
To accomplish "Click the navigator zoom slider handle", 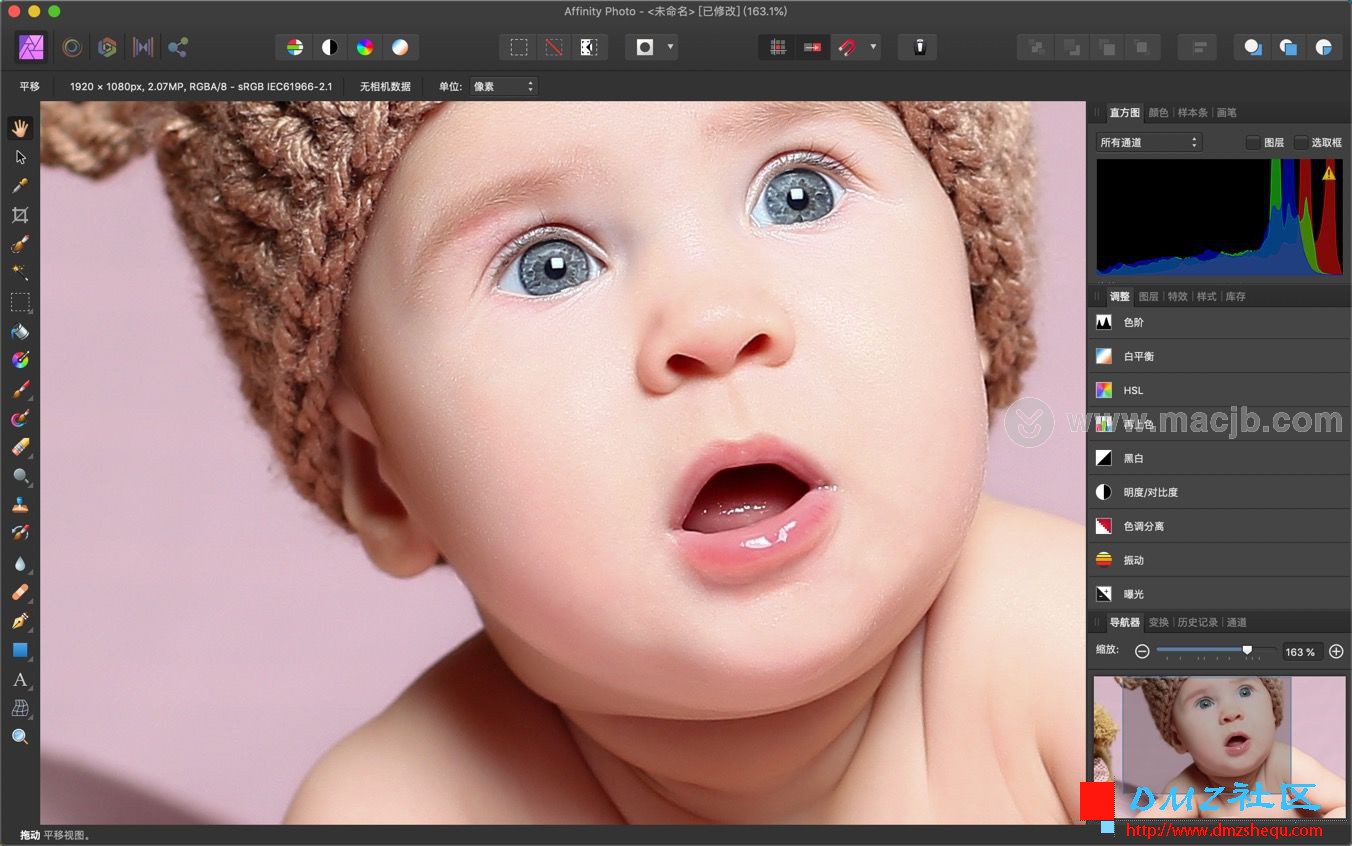I will (x=1247, y=650).
